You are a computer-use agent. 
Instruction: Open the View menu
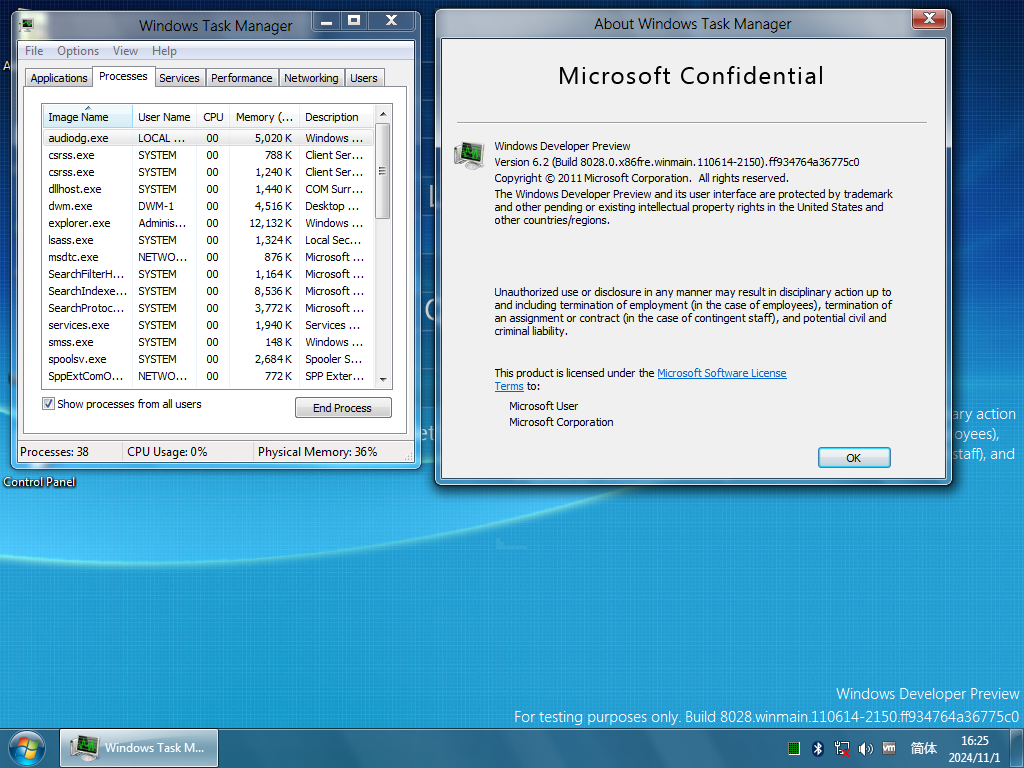pos(125,51)
